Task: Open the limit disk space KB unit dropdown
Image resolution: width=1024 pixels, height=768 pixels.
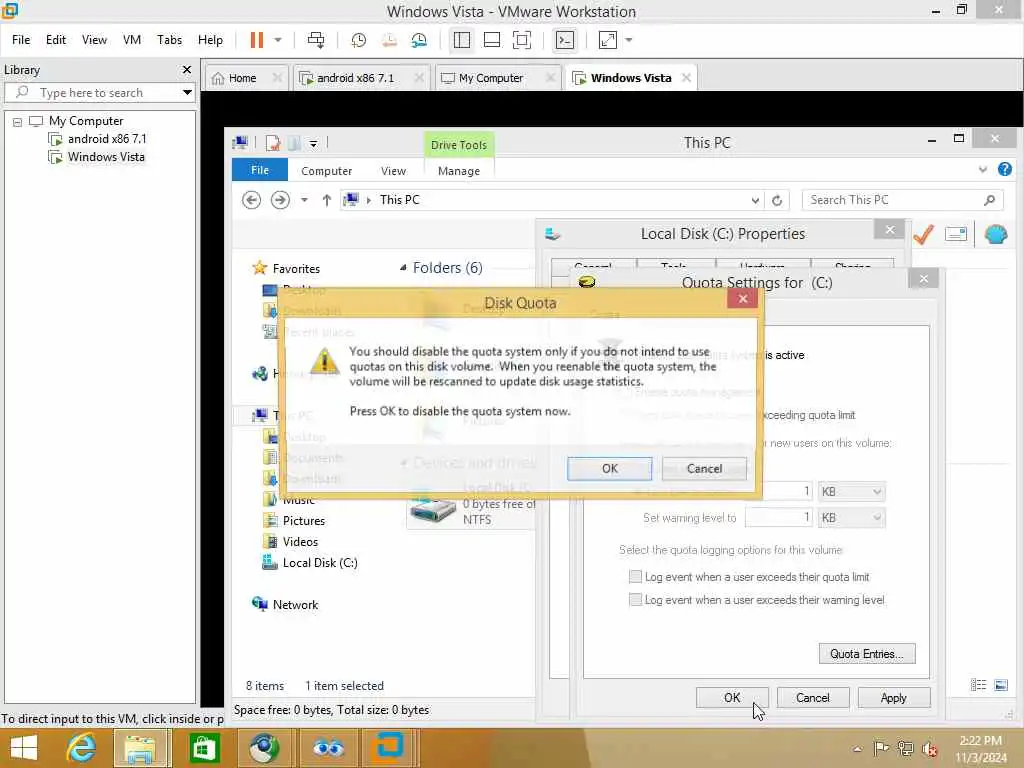Action: [852, 491]
